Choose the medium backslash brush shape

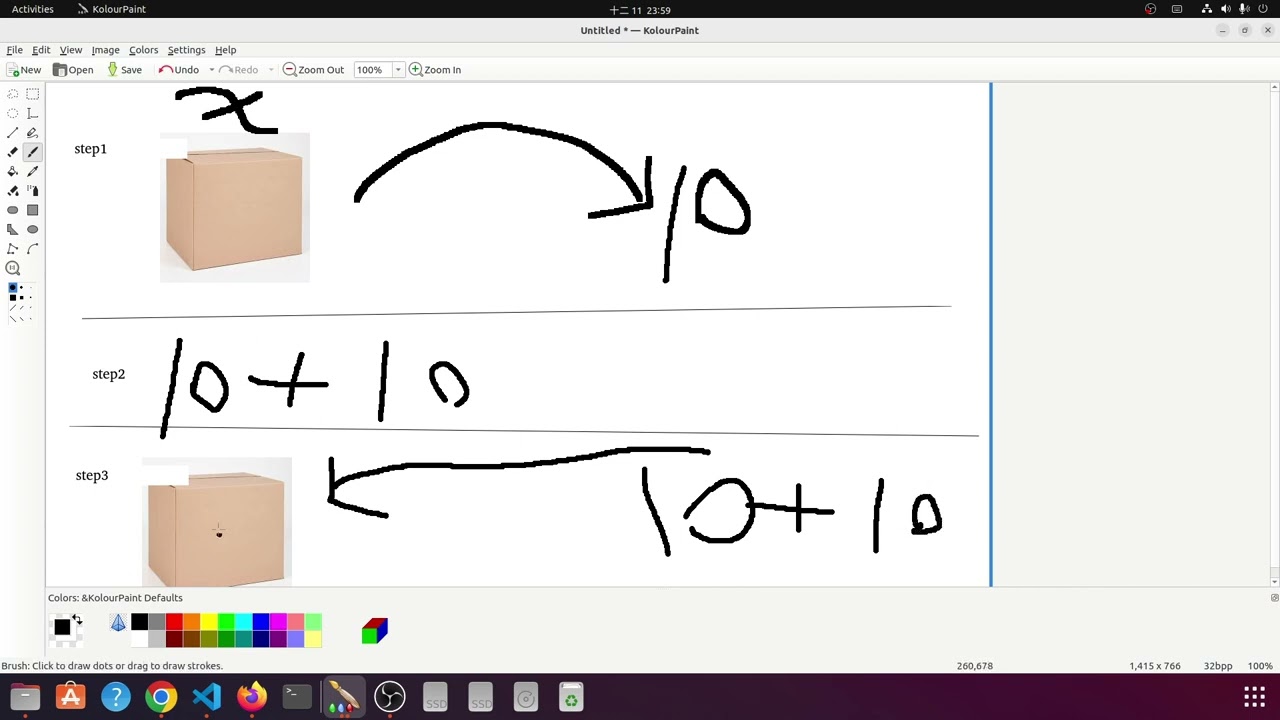coord(22,318)
